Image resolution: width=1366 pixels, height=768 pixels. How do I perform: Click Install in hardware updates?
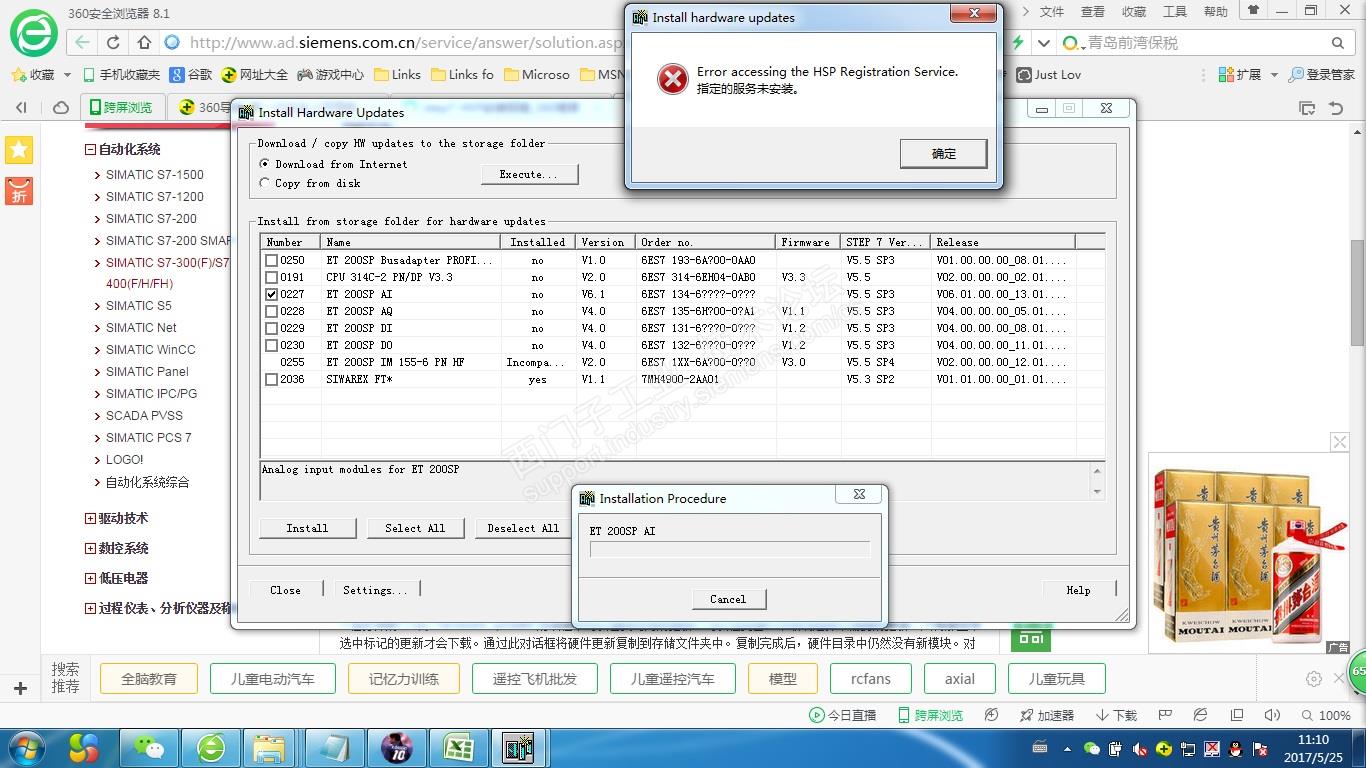point(307,528)
